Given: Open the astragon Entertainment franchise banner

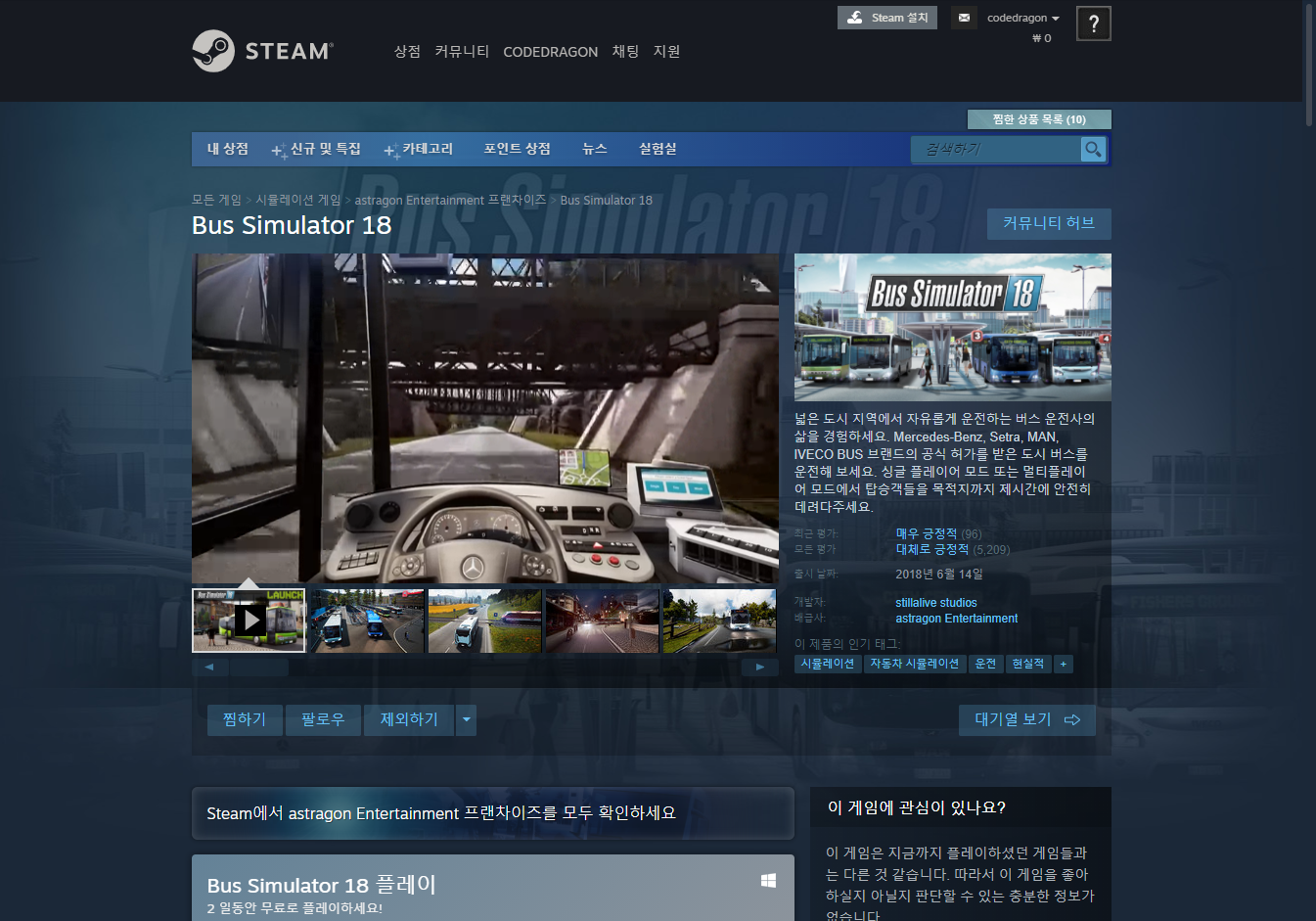Looking at the screenshot, I should click(493, 813).
